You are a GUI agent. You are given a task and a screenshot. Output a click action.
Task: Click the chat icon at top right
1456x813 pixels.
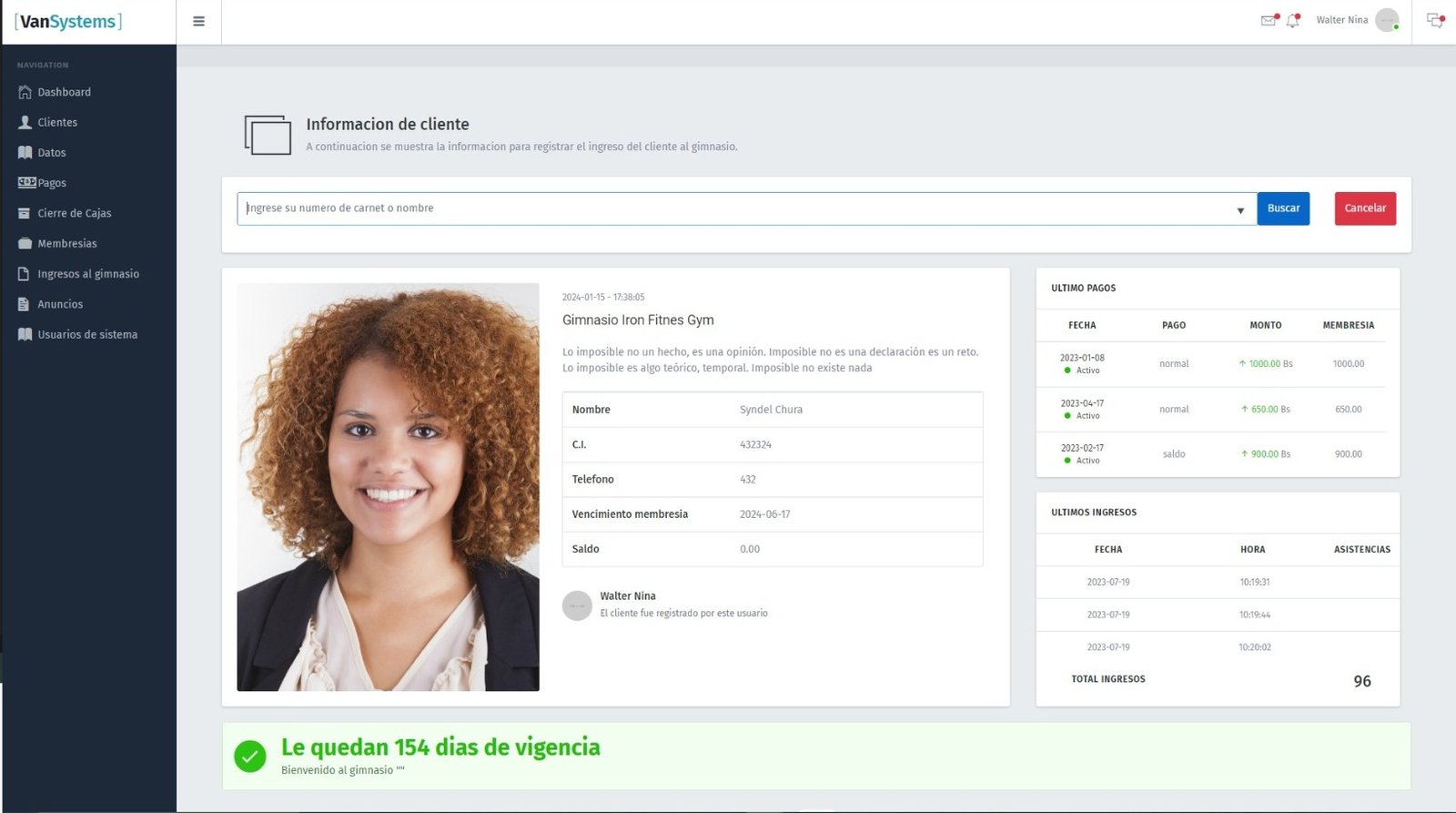tap(1434, 20)
